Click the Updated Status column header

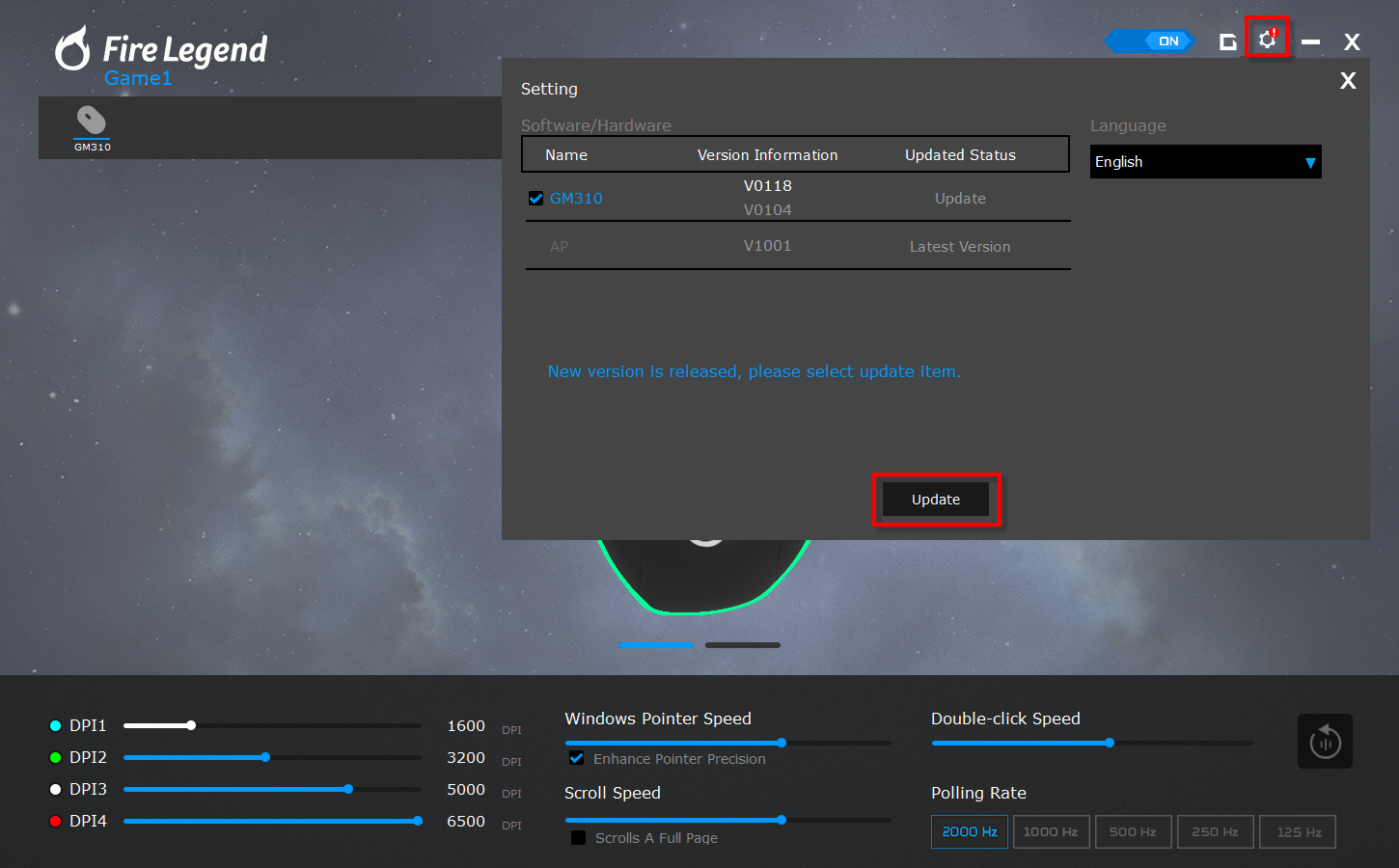coord(960,154)
